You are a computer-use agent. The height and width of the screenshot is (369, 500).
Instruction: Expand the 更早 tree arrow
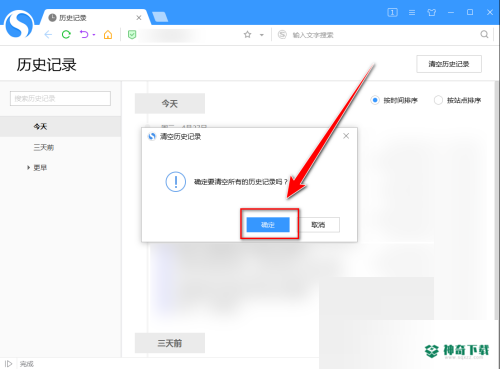pos(28,168)
